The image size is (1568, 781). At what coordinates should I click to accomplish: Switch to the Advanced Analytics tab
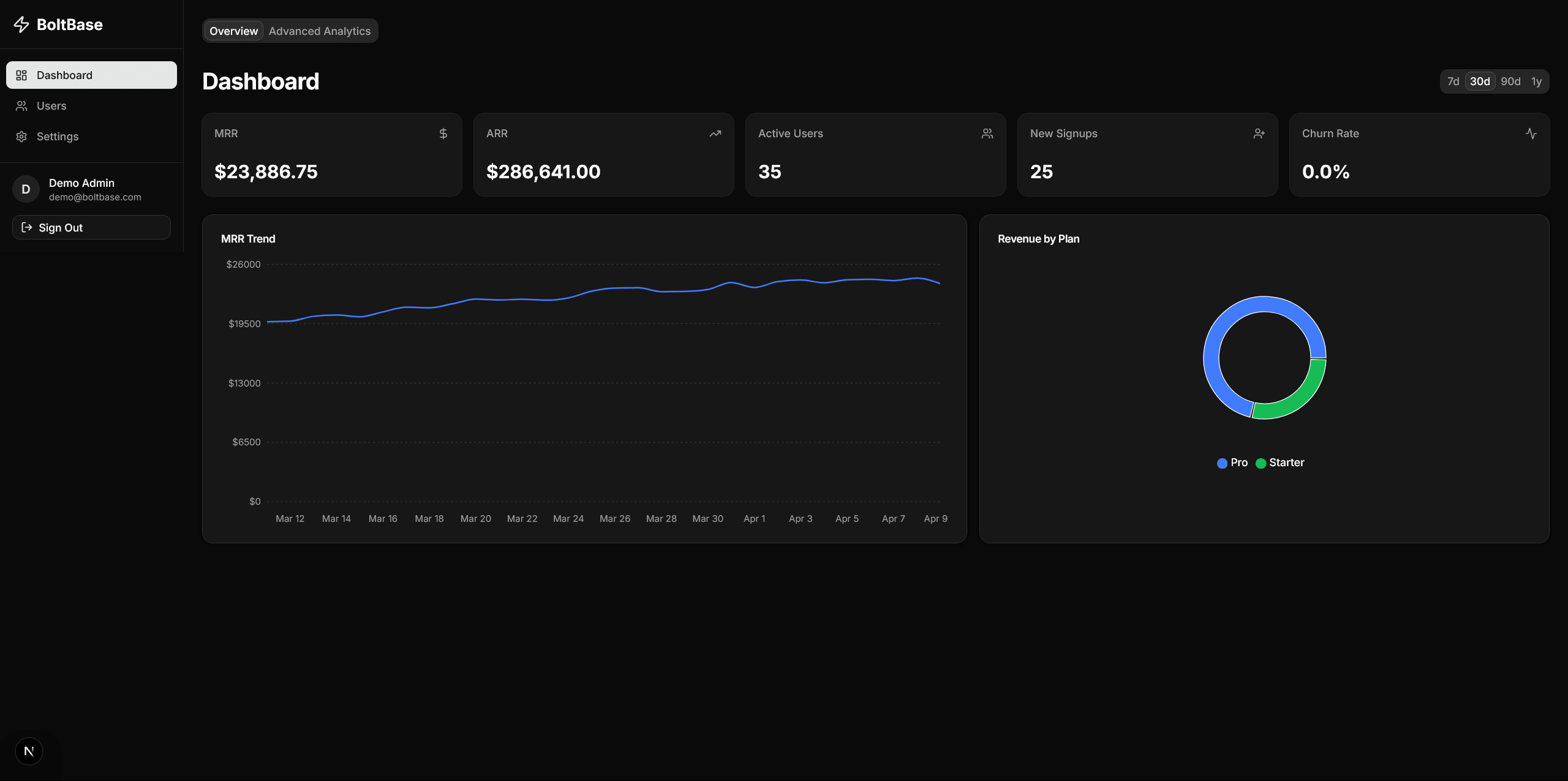click(x=320, y=31)
